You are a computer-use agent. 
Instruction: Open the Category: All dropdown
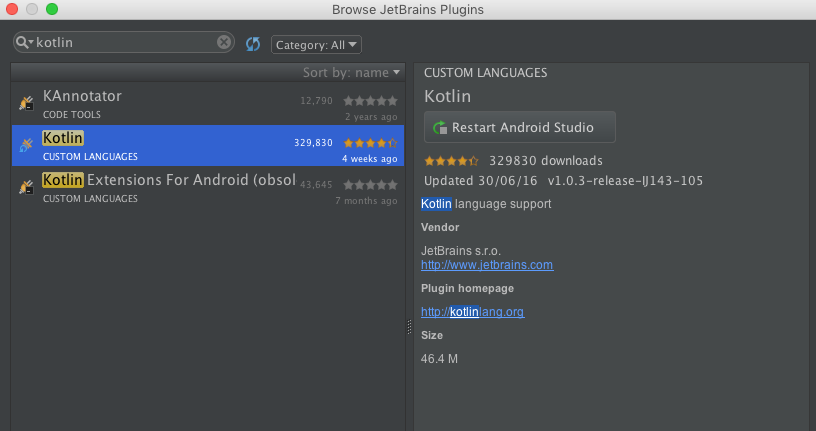[316, 45]
